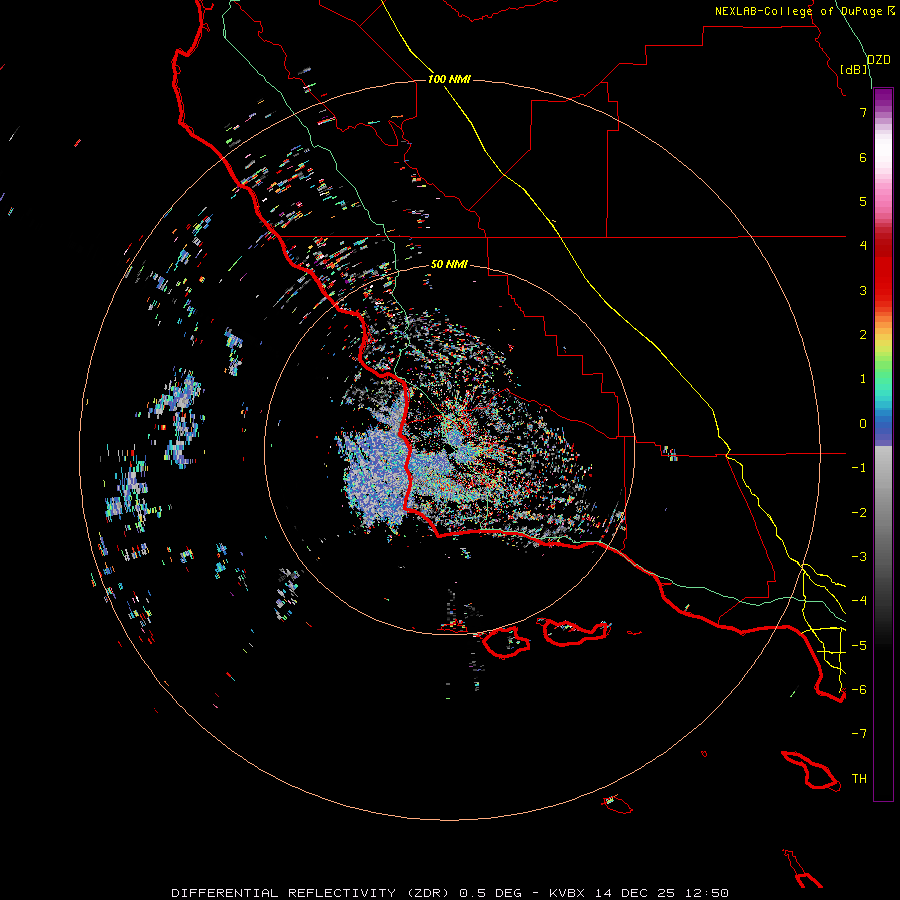Click the 2 value on color scale
The width and height of the screenshot is (900, 900).
tap(863, 335)
